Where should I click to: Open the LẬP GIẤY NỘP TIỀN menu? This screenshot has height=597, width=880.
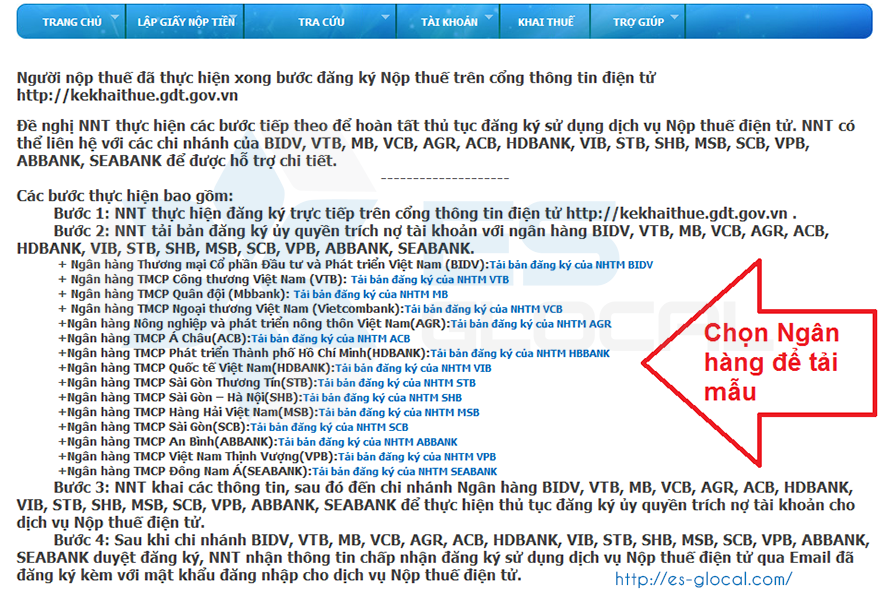pos(186,22)
